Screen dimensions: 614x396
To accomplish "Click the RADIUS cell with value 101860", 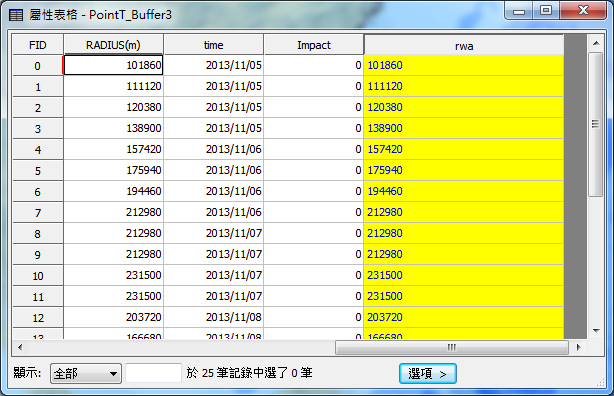I will (x=113, y=65).
